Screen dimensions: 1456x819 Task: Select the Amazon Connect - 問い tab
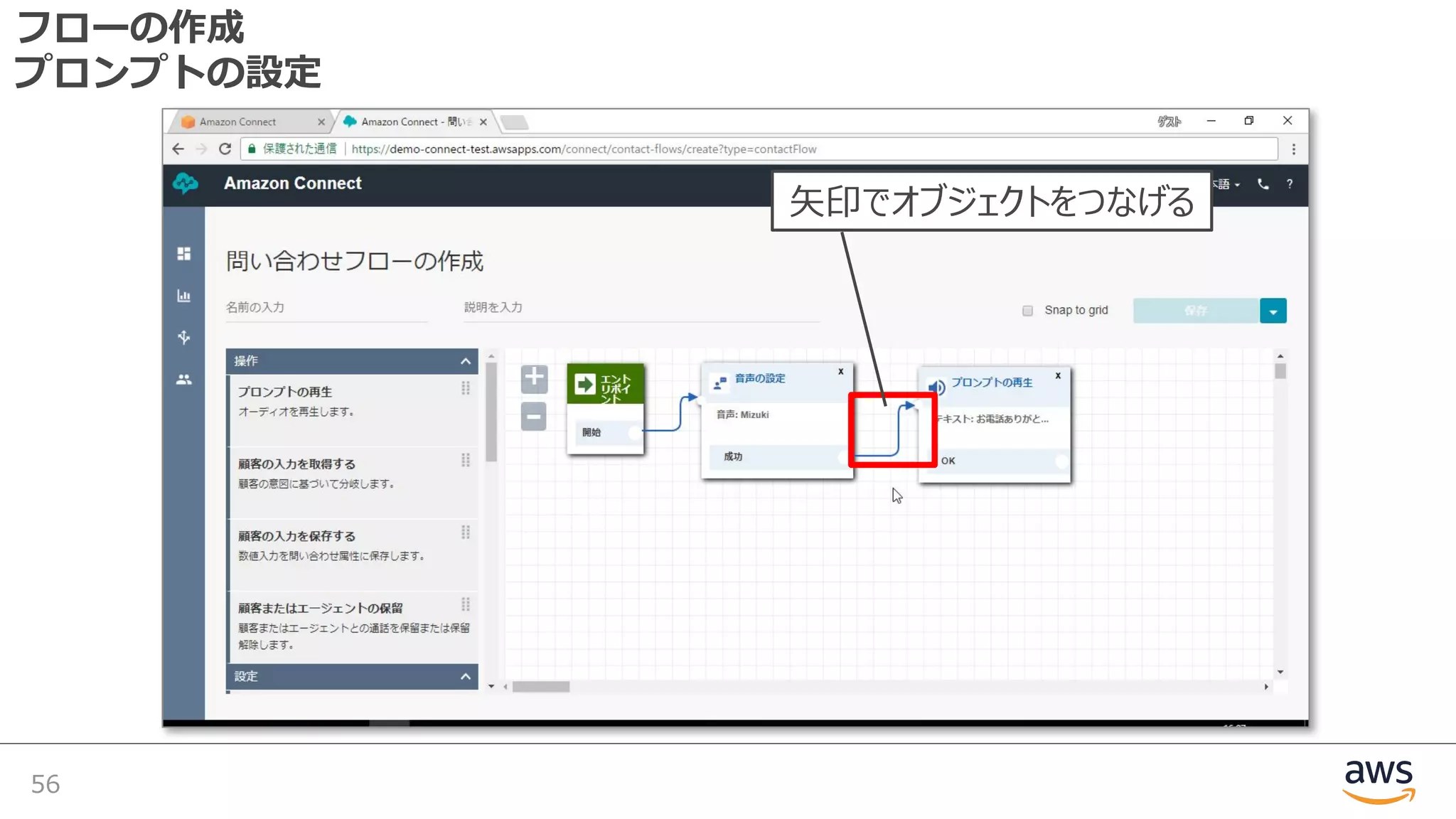[x=416, y=122]
